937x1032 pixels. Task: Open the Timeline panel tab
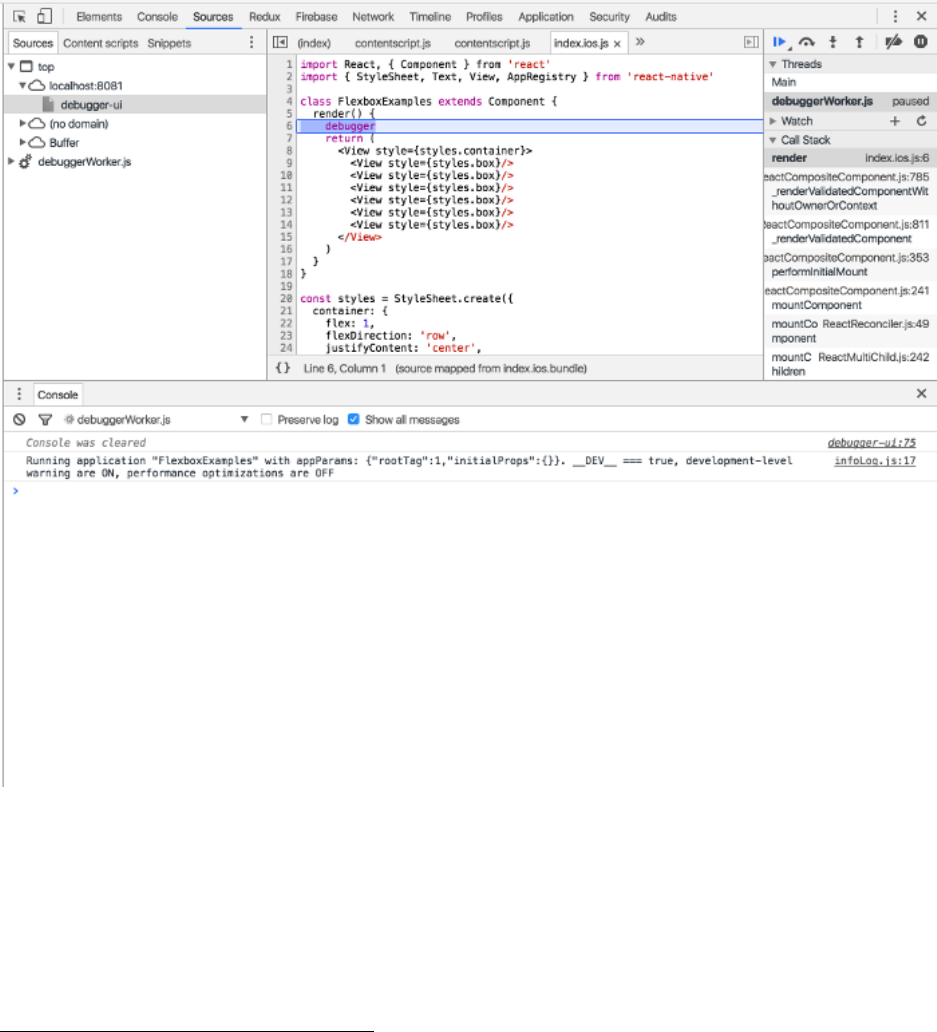430,17
